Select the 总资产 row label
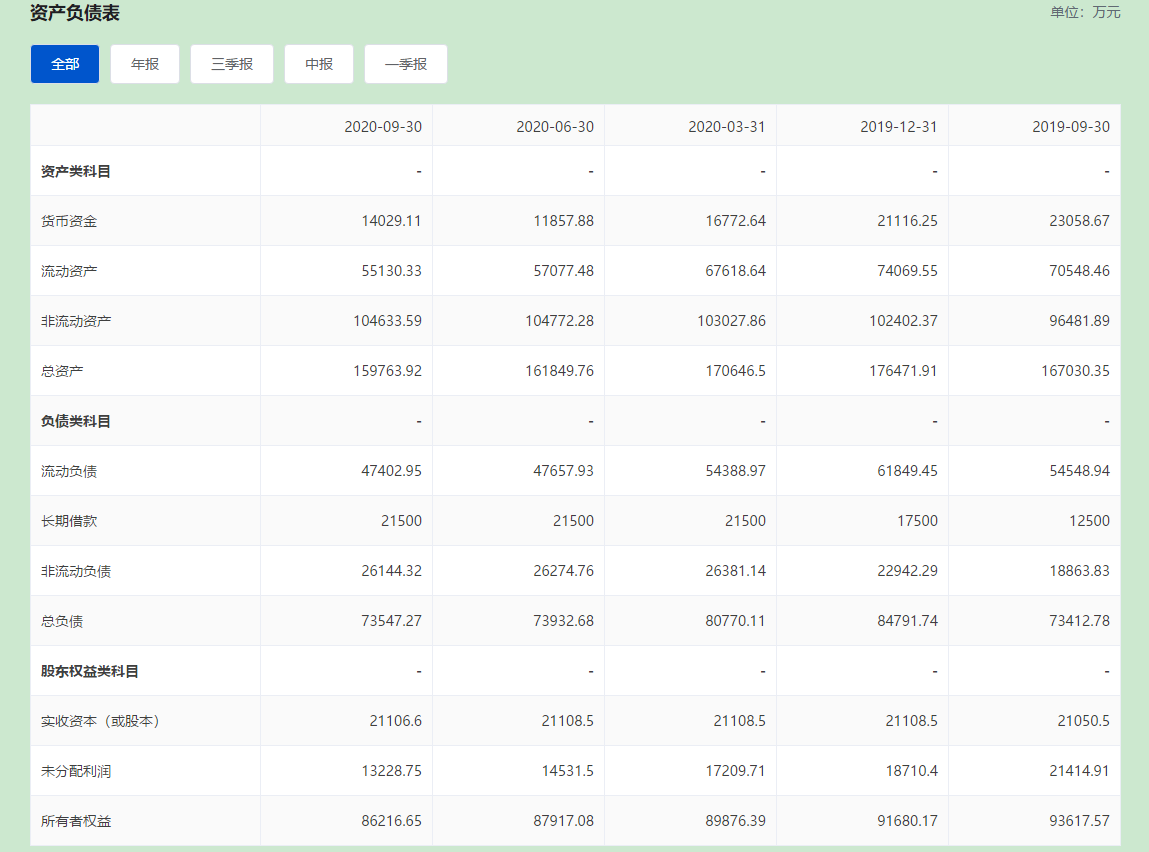The width and height of the screenshot is (1149, 852). click(62, 371)
